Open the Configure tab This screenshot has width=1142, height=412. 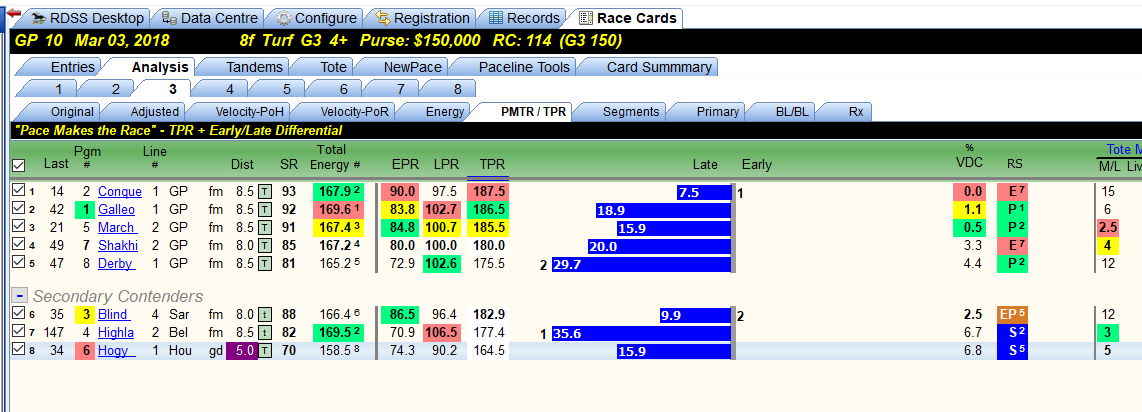(x=317, y=18)
